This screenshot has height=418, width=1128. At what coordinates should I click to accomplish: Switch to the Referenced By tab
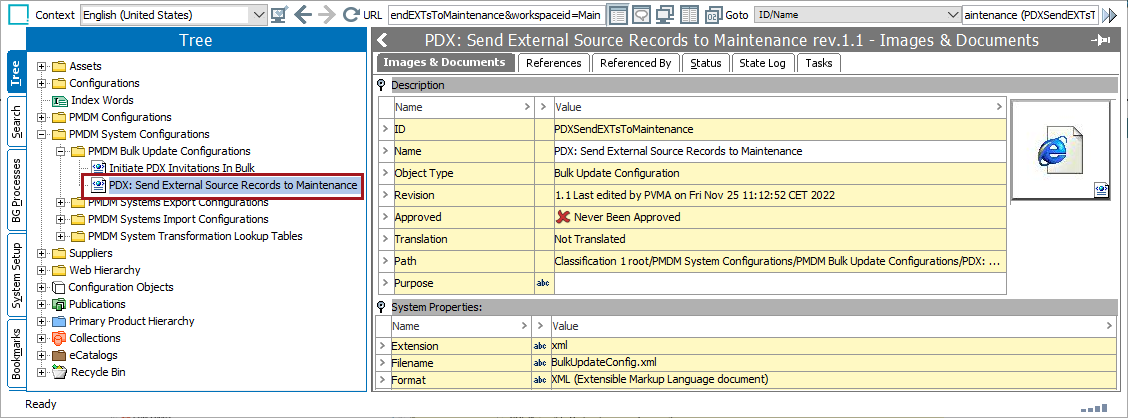pyautogui.click(x=635, y=63)
